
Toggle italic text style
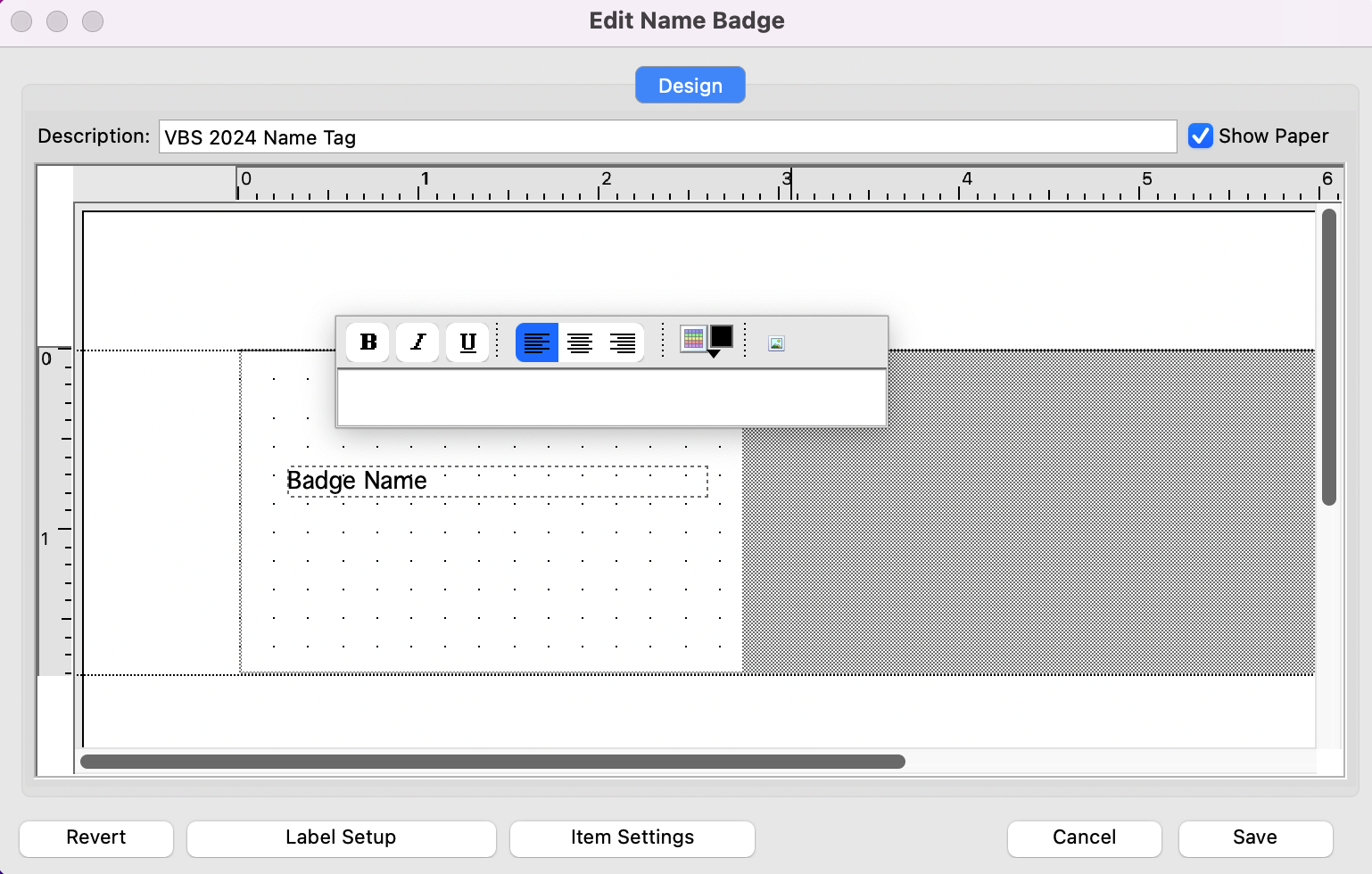417,342
